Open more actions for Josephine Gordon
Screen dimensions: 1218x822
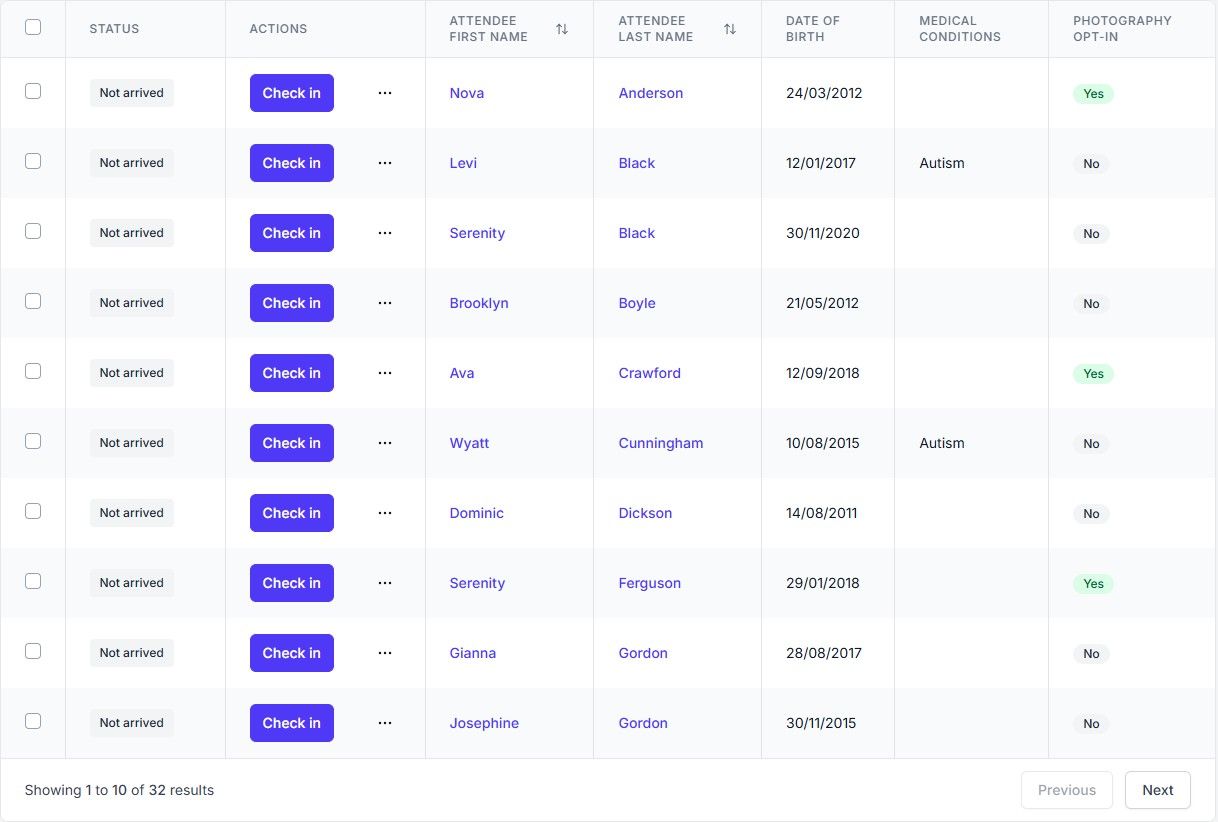click(x=385, y=723)
